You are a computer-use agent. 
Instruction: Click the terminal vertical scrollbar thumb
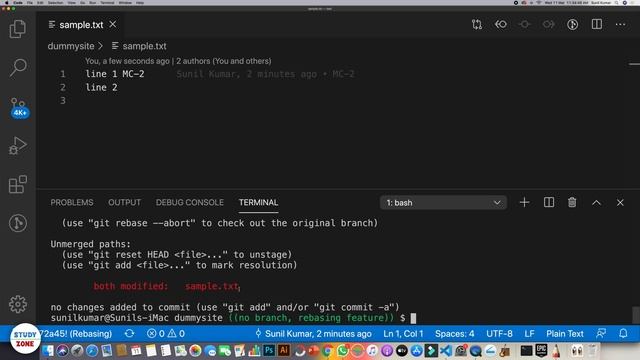[x=636, y=315]
